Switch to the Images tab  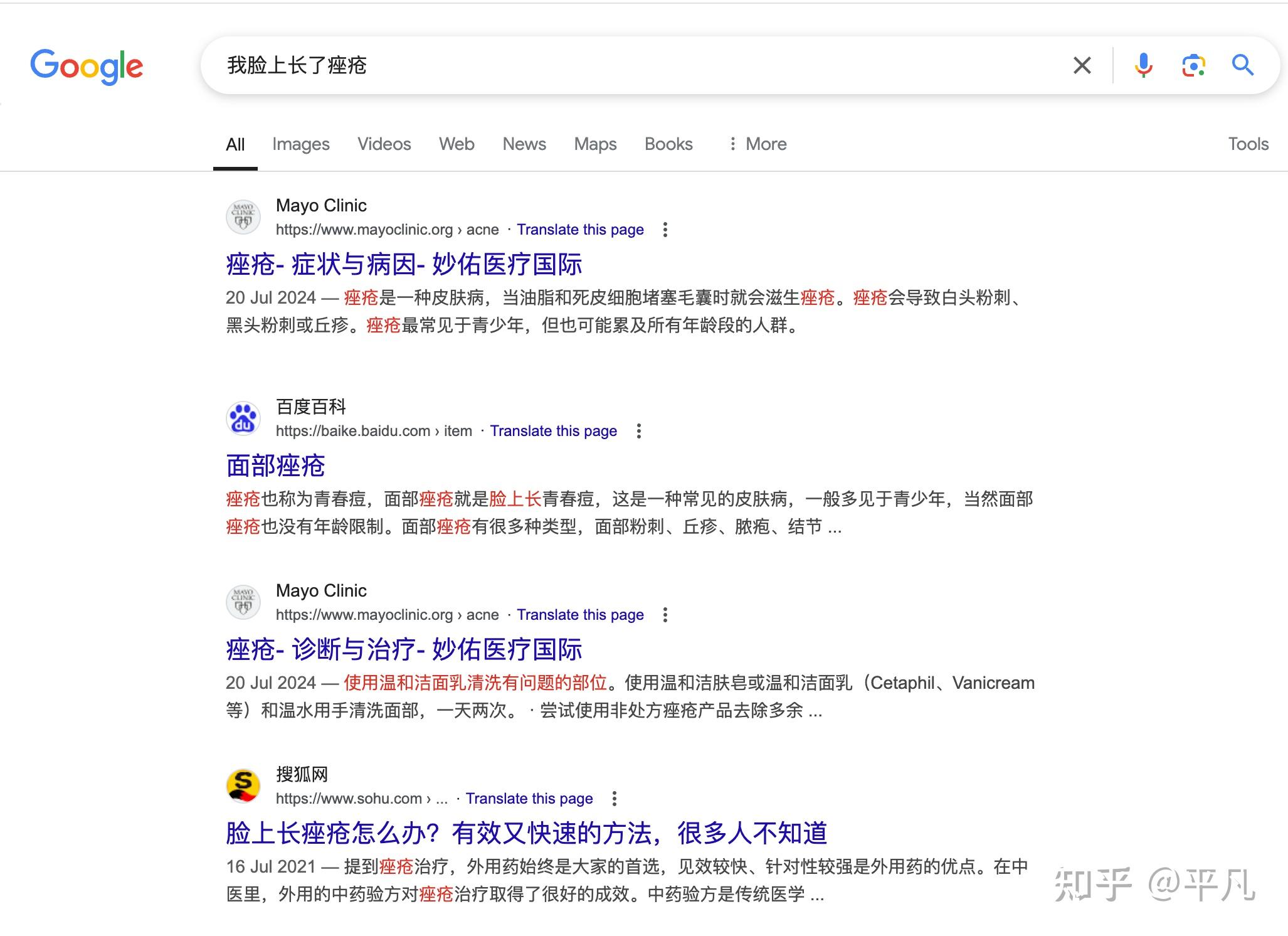point(301,144)
